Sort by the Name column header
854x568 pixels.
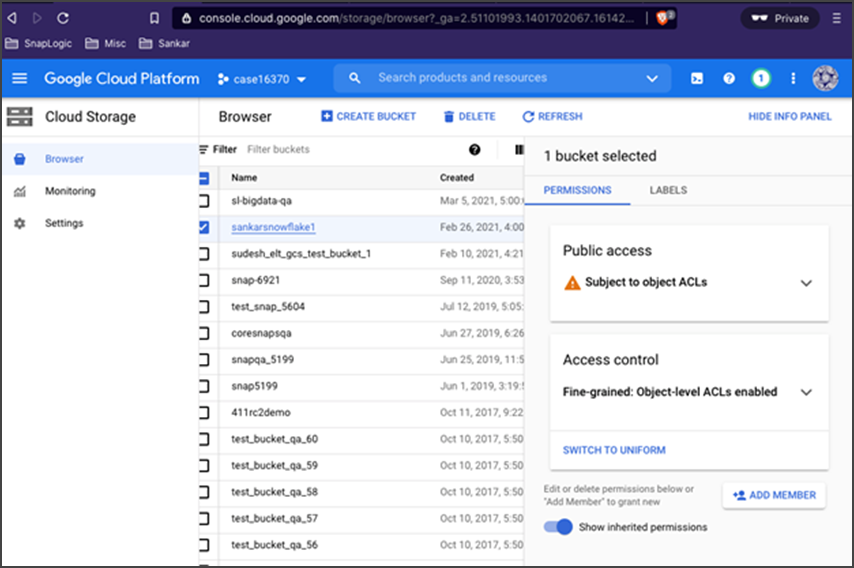244,178
